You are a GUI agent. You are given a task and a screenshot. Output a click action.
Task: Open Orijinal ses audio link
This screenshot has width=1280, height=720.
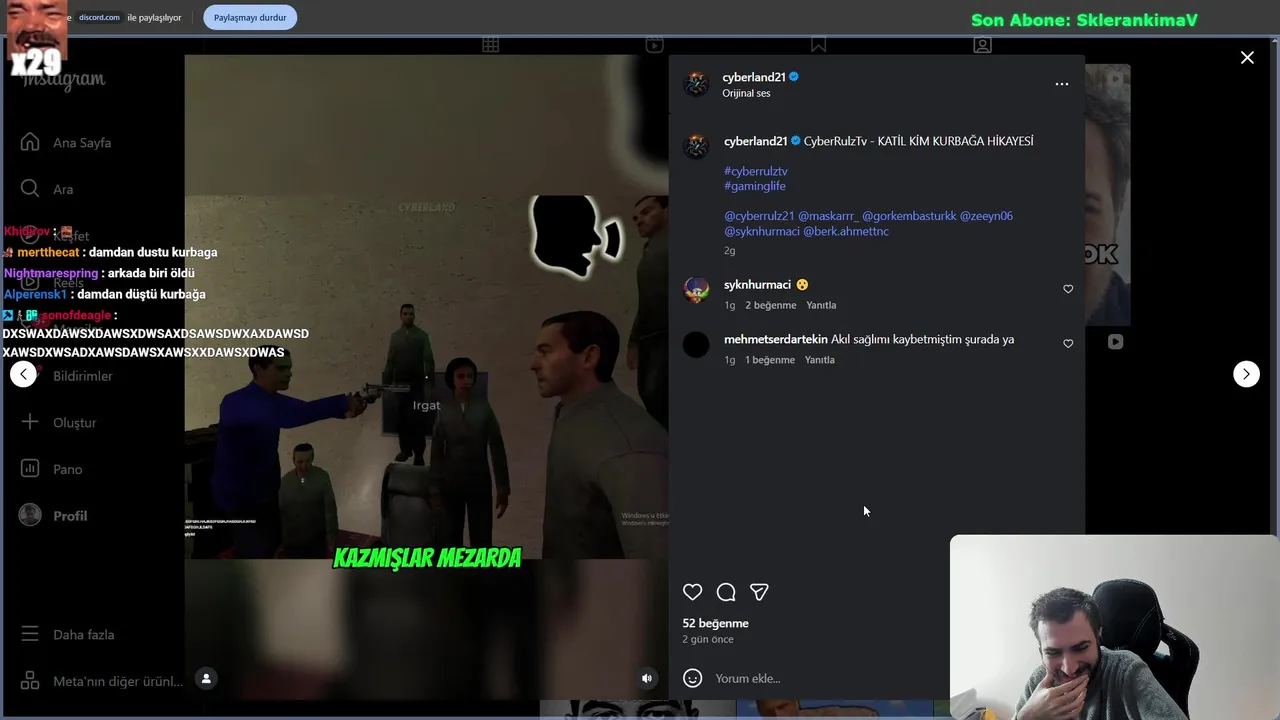[x=746, y=93]
